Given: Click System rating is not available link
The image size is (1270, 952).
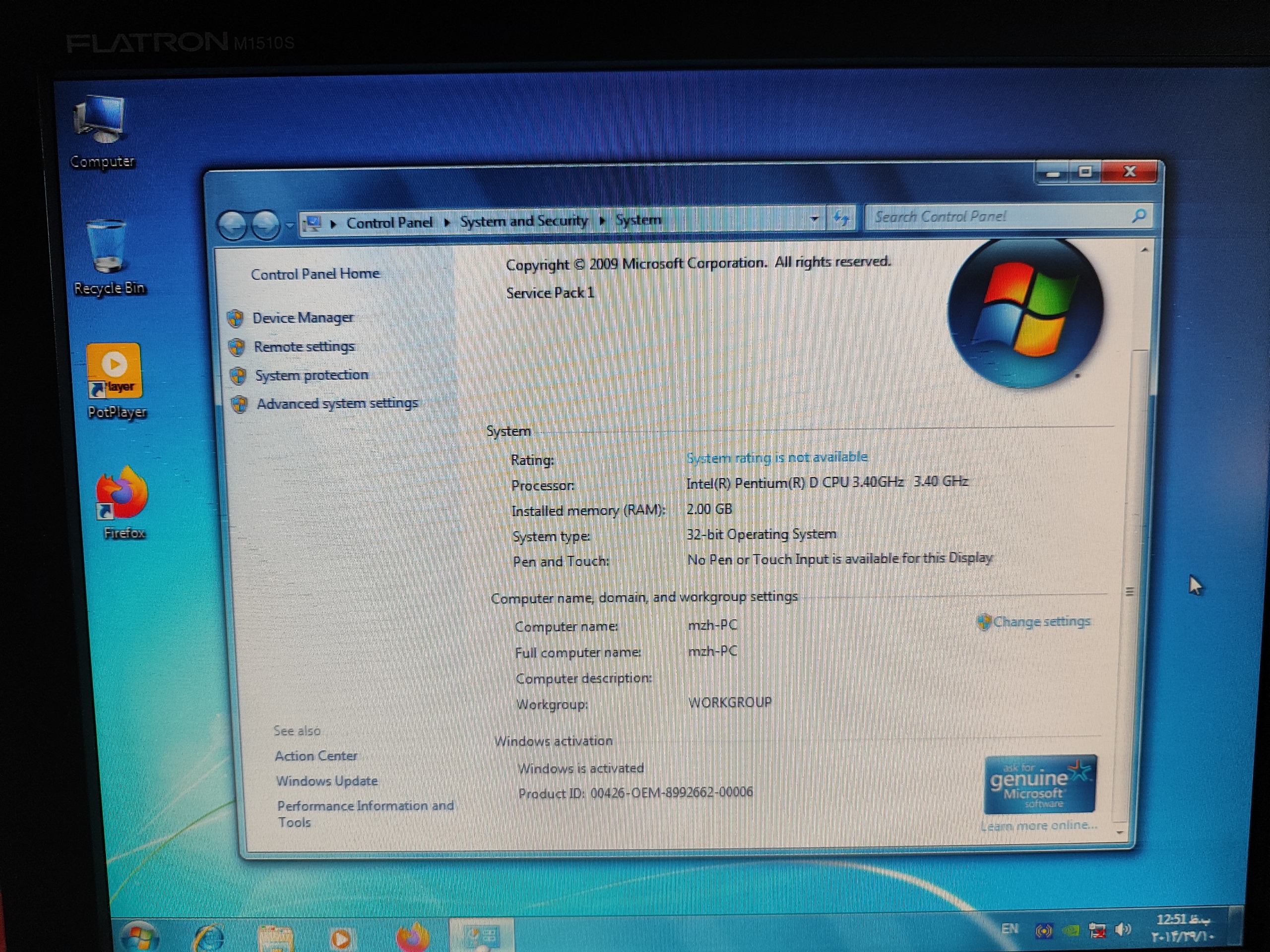Looking at the screenshot, I should pyautogui.click(x=776, y=457).
